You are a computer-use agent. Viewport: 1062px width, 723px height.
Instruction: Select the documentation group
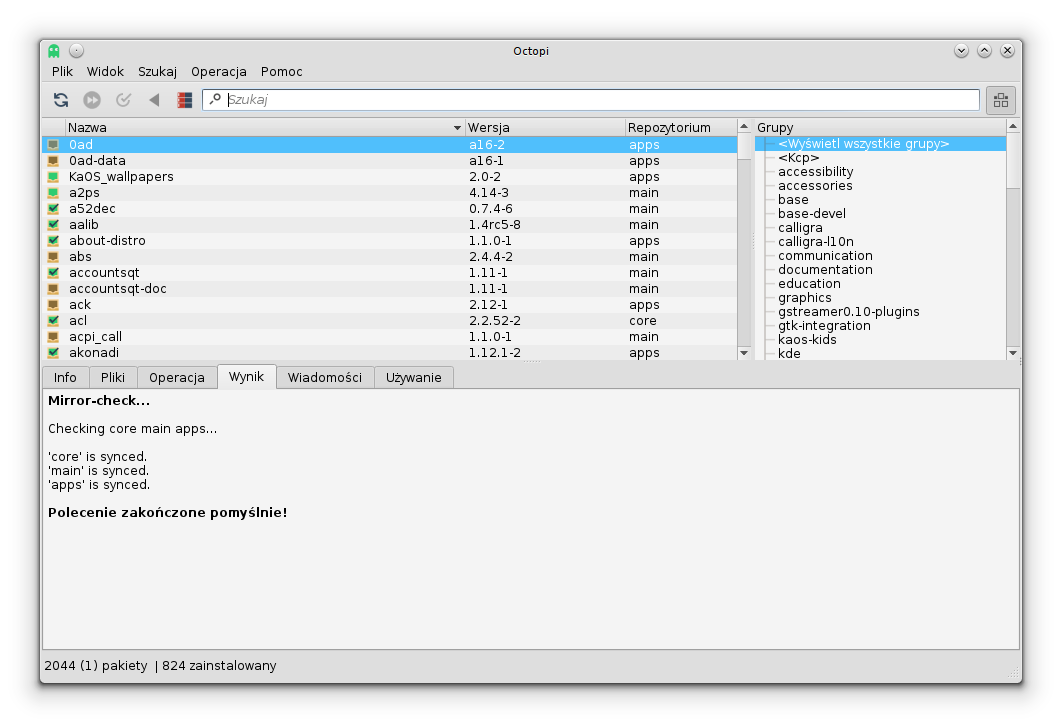(825, 270)
